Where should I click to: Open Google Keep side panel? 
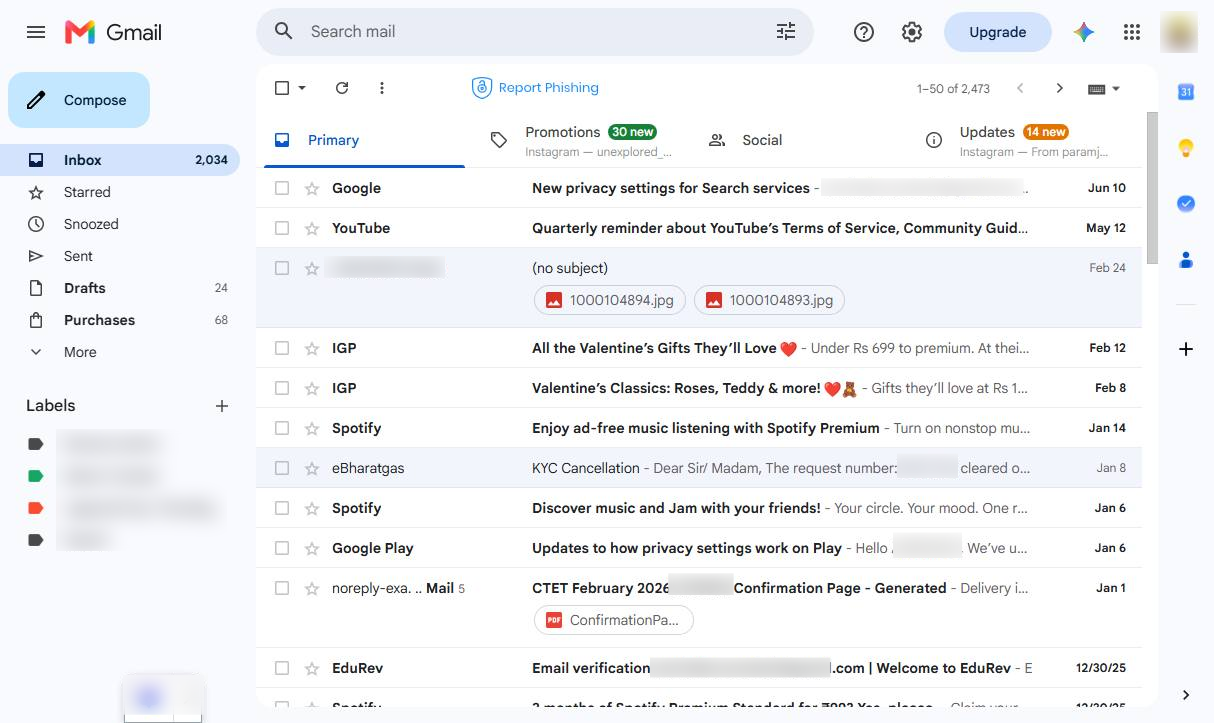pos(1186,148)
